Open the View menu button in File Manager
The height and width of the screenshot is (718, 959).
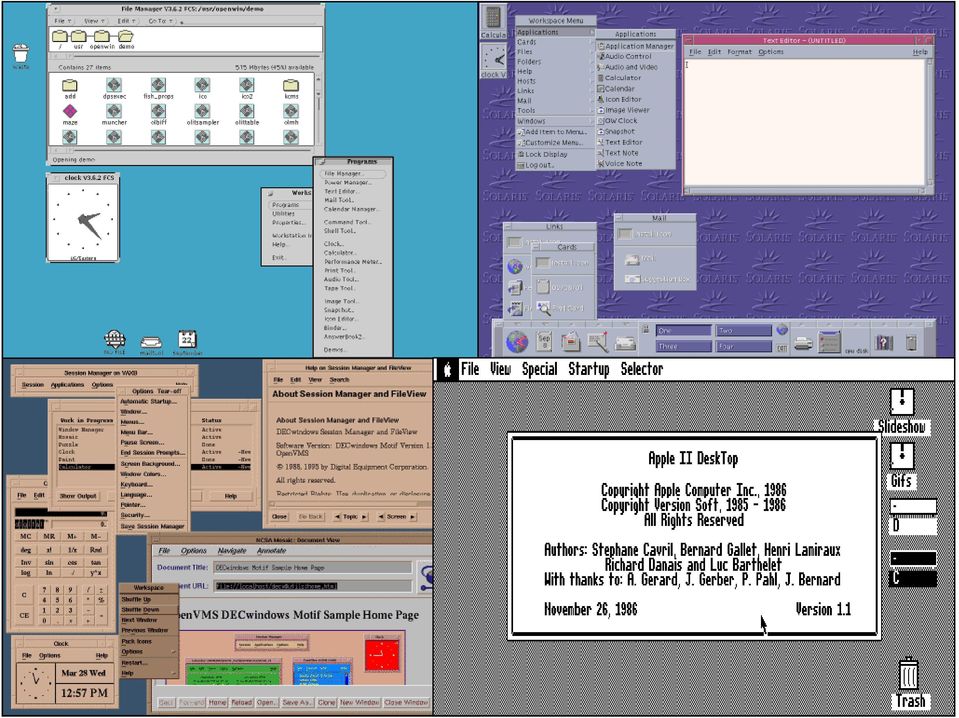click(x=94, y=21)
